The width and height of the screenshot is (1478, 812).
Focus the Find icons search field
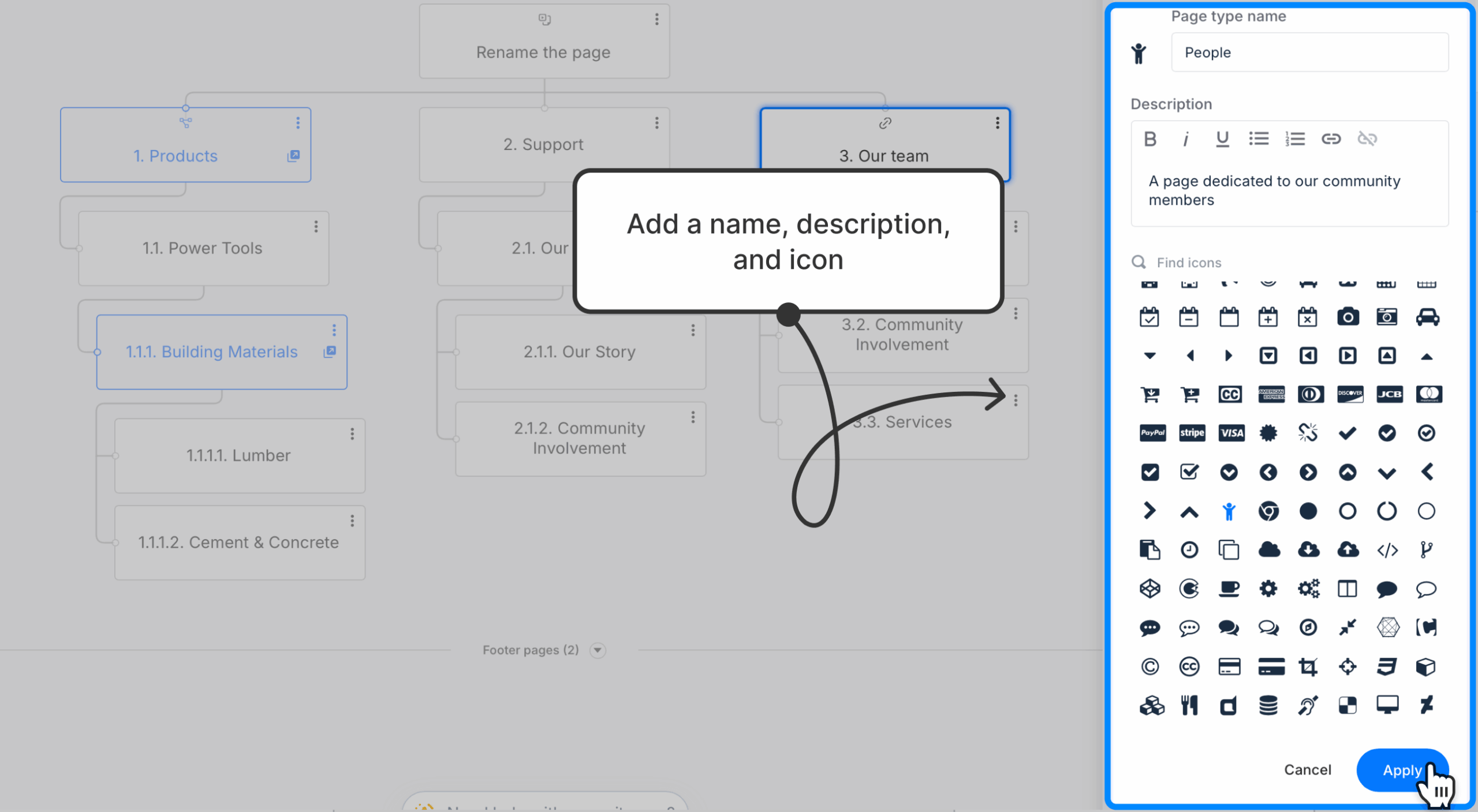(1289, 263)
